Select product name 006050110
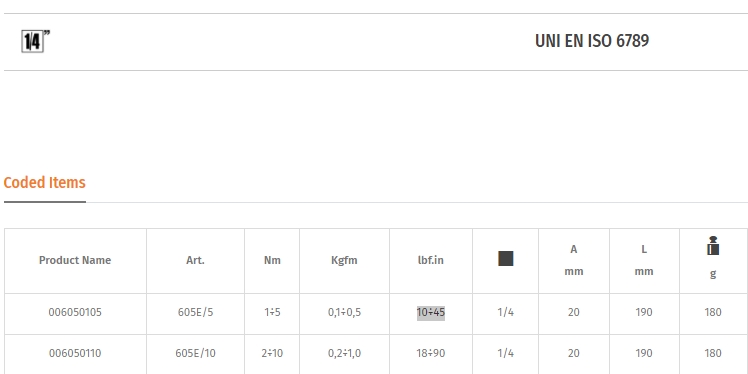Image resolution: width=748 pixels, height=374 pixels. (x=75, y=353)
